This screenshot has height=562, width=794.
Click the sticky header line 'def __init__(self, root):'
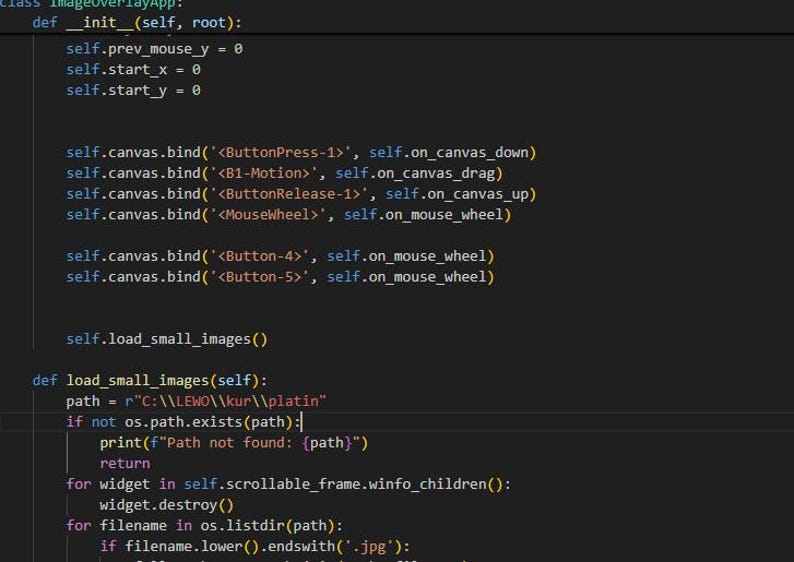pyautogui.click(x=137, y=23)
